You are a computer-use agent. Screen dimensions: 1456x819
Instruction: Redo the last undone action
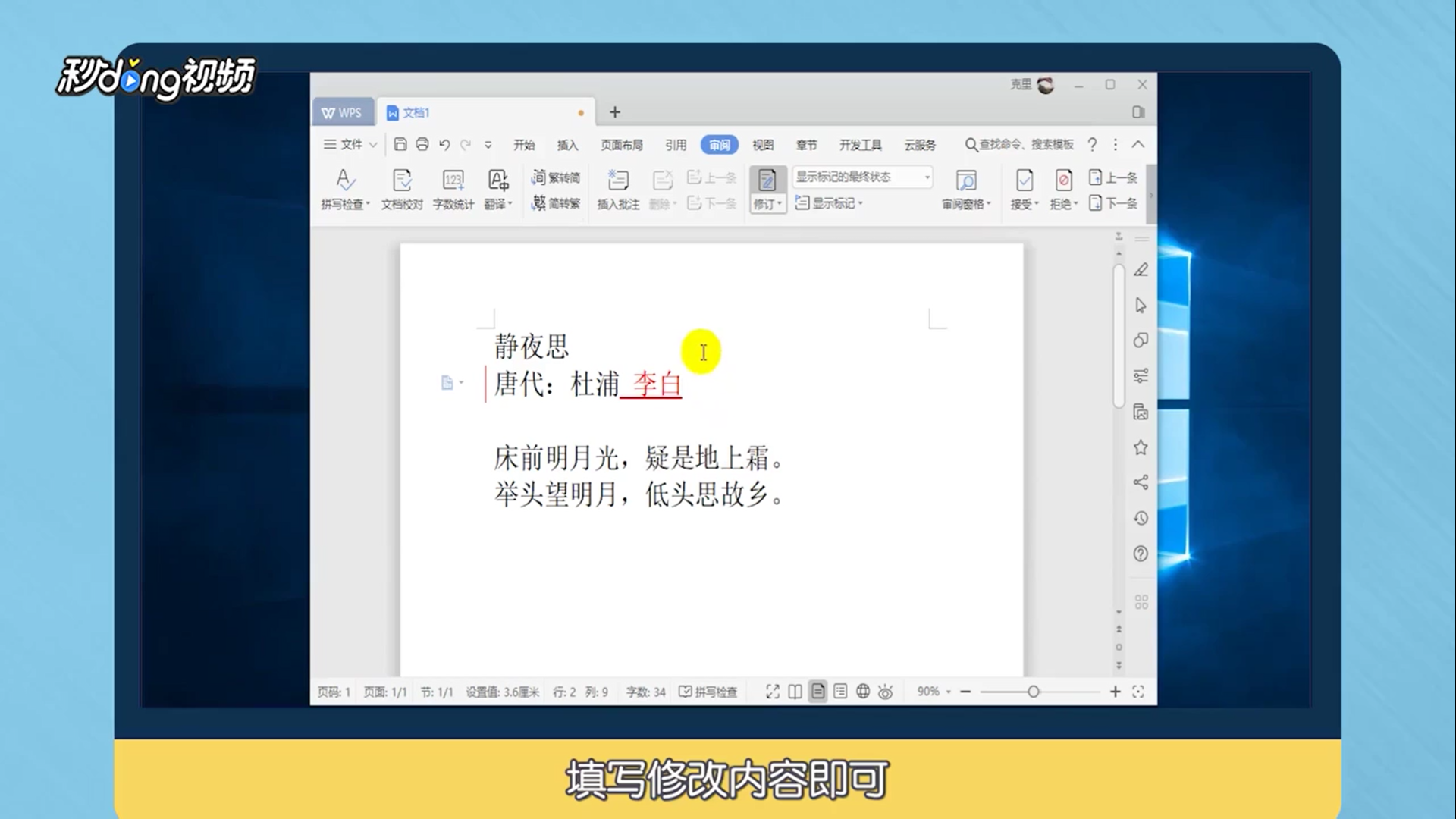(x=466, y=144)
